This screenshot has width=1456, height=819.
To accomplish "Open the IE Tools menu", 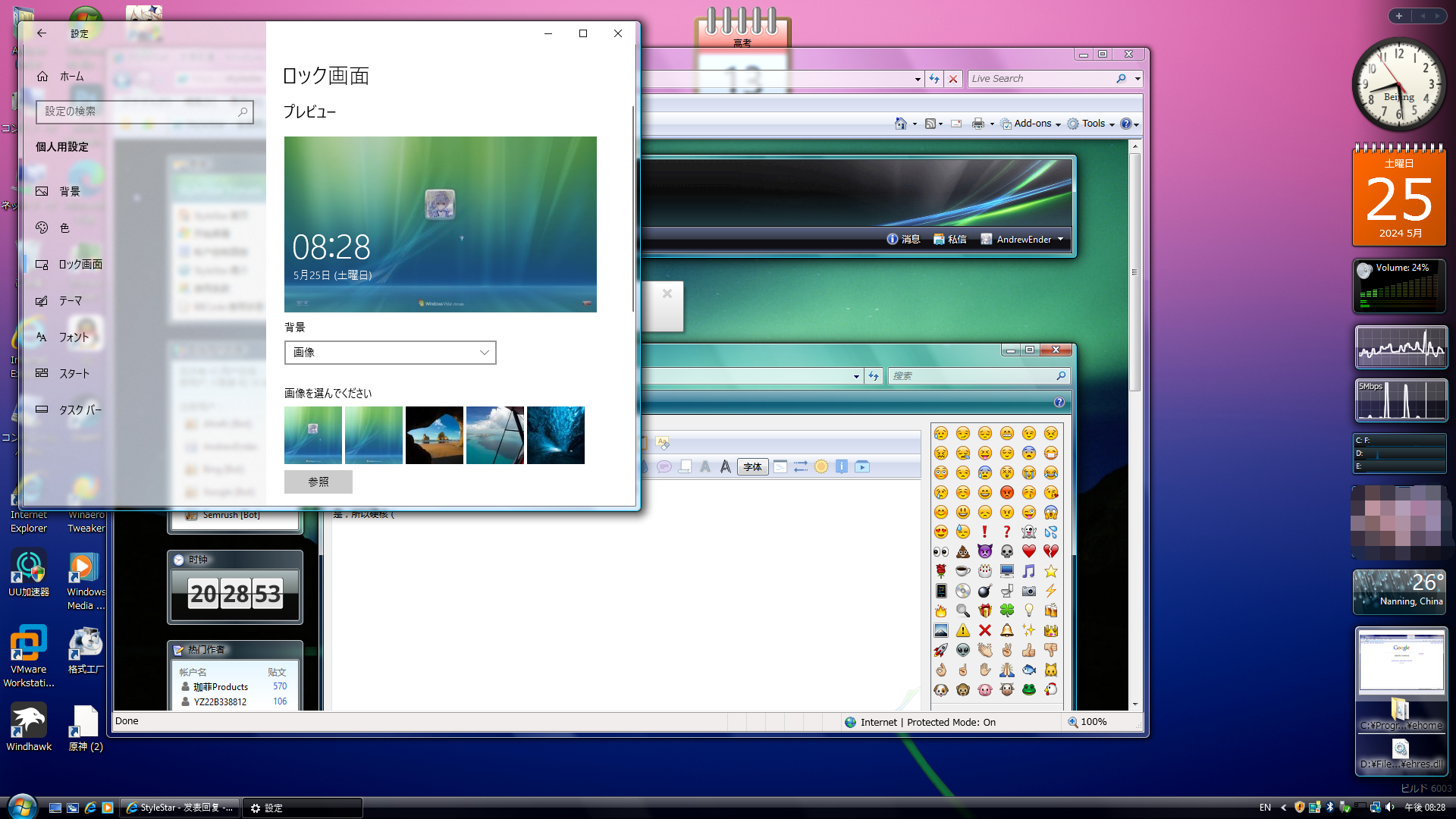I will [1090, 124].
